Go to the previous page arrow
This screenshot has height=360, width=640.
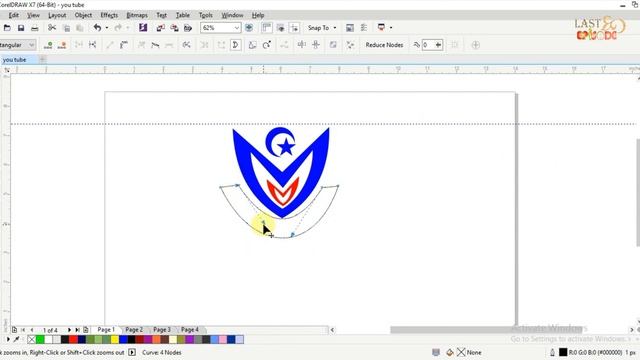click(32, 330)
